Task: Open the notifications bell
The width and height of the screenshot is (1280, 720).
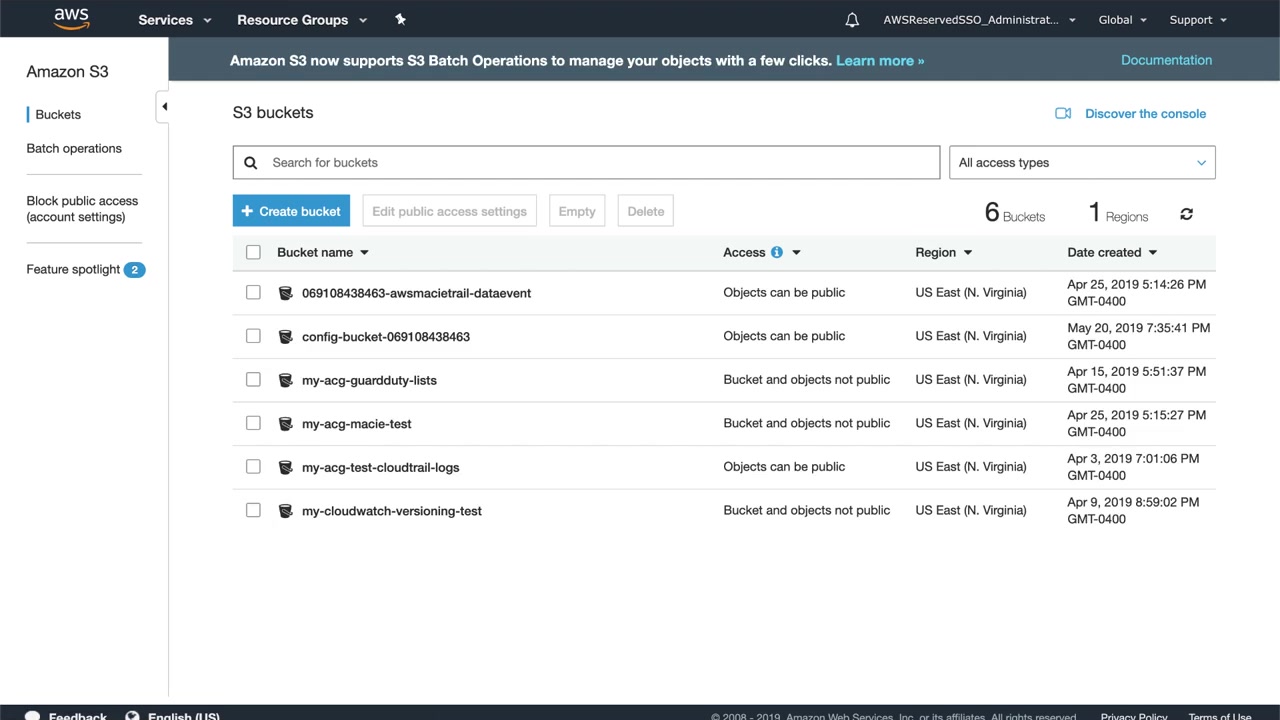Action: (x=852, y=20)
